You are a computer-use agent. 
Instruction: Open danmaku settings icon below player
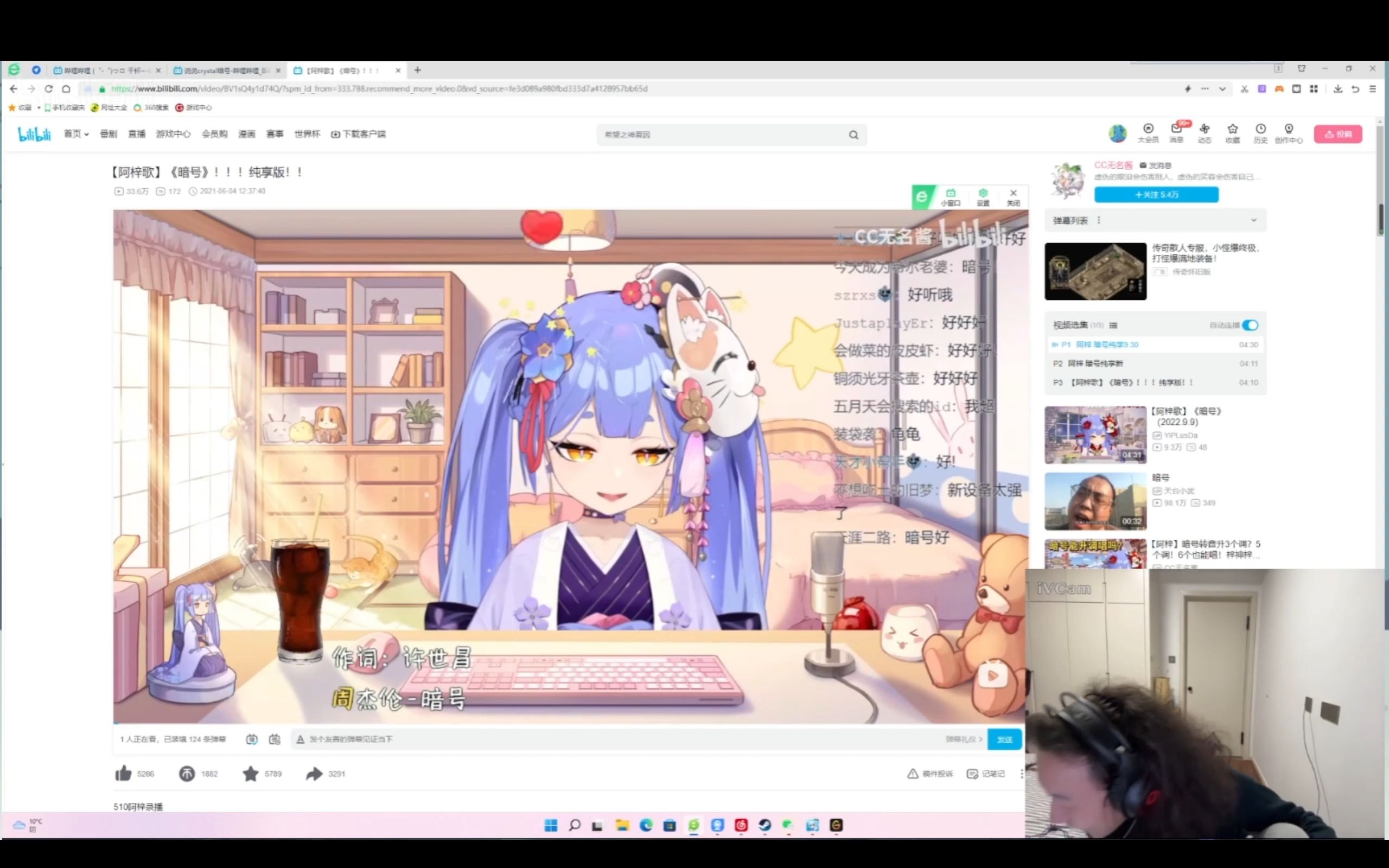click(x=275, y=739)
